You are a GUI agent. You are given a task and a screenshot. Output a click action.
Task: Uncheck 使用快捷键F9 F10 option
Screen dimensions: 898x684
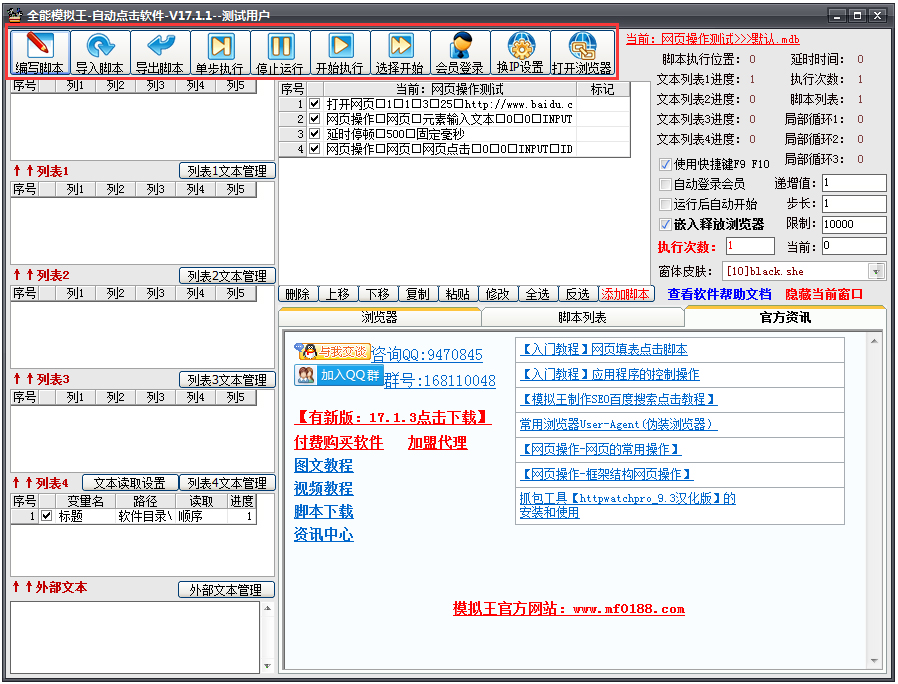pos(663,166)
